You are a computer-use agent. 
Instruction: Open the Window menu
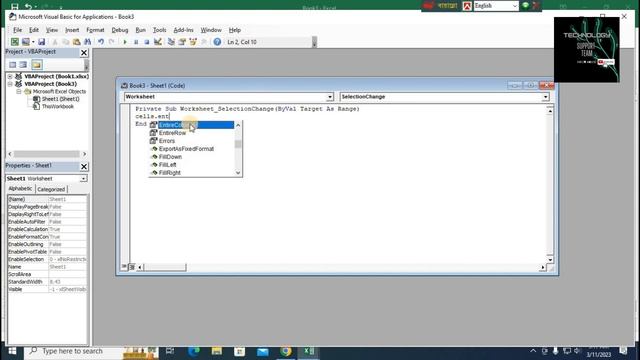(211, 30)
